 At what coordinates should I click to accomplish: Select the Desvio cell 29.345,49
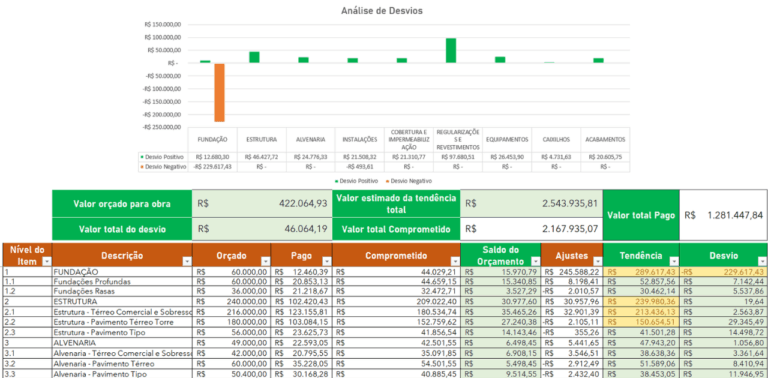(x=723, y=322)
